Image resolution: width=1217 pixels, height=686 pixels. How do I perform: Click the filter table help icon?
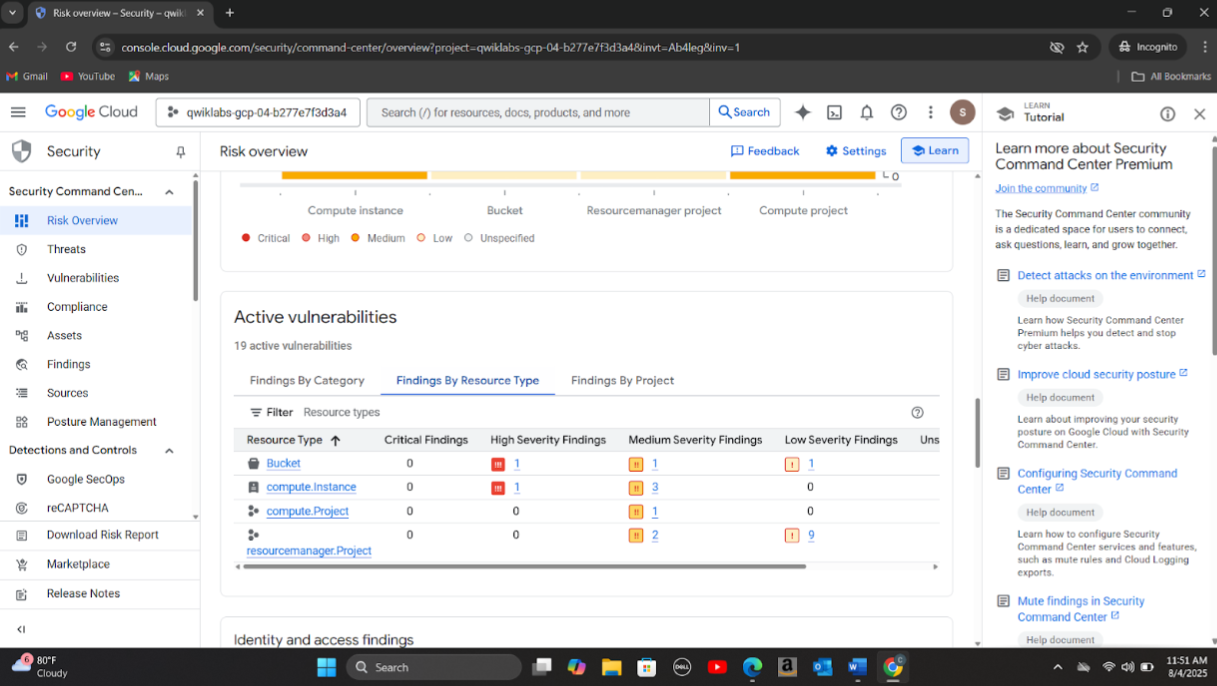click(917, 413)
